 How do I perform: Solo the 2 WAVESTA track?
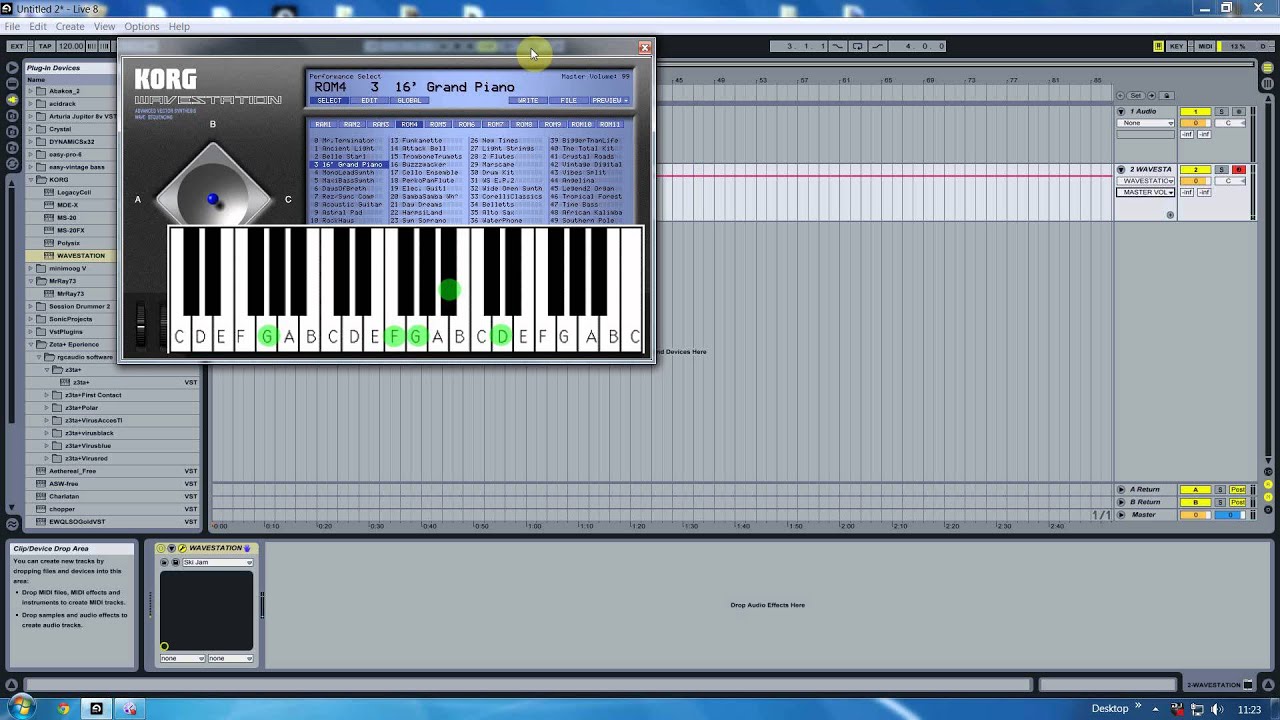pos(1221,170)
